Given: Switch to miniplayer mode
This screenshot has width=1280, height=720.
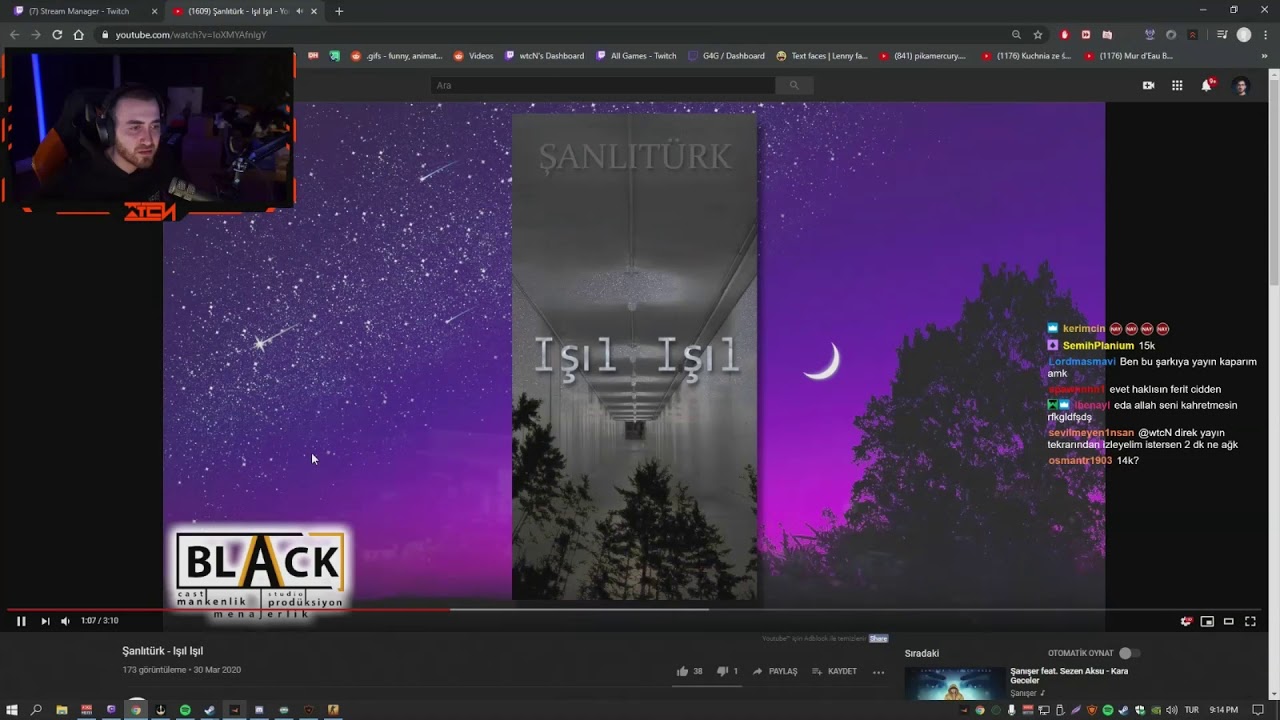Looking at the screenshot, I should [x=1207, y=621].
